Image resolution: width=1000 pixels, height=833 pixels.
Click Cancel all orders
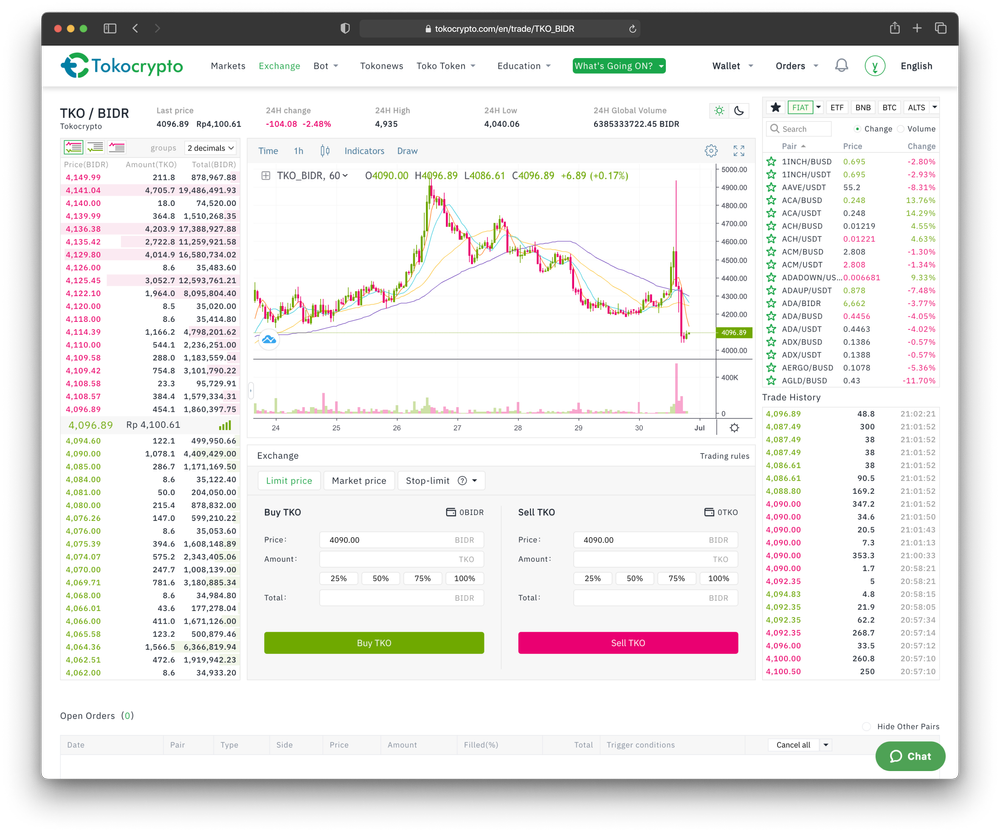793,745
